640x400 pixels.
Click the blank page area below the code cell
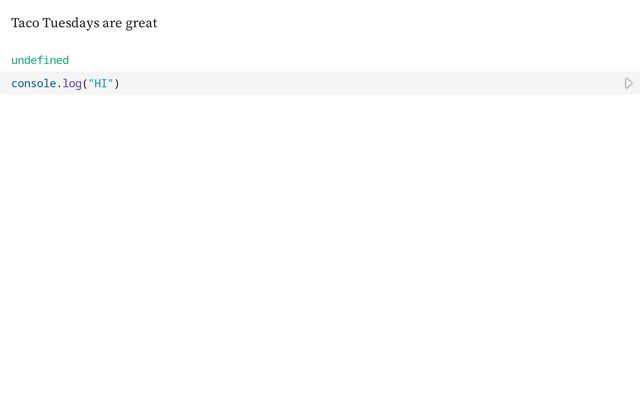[x=320, y=250]
